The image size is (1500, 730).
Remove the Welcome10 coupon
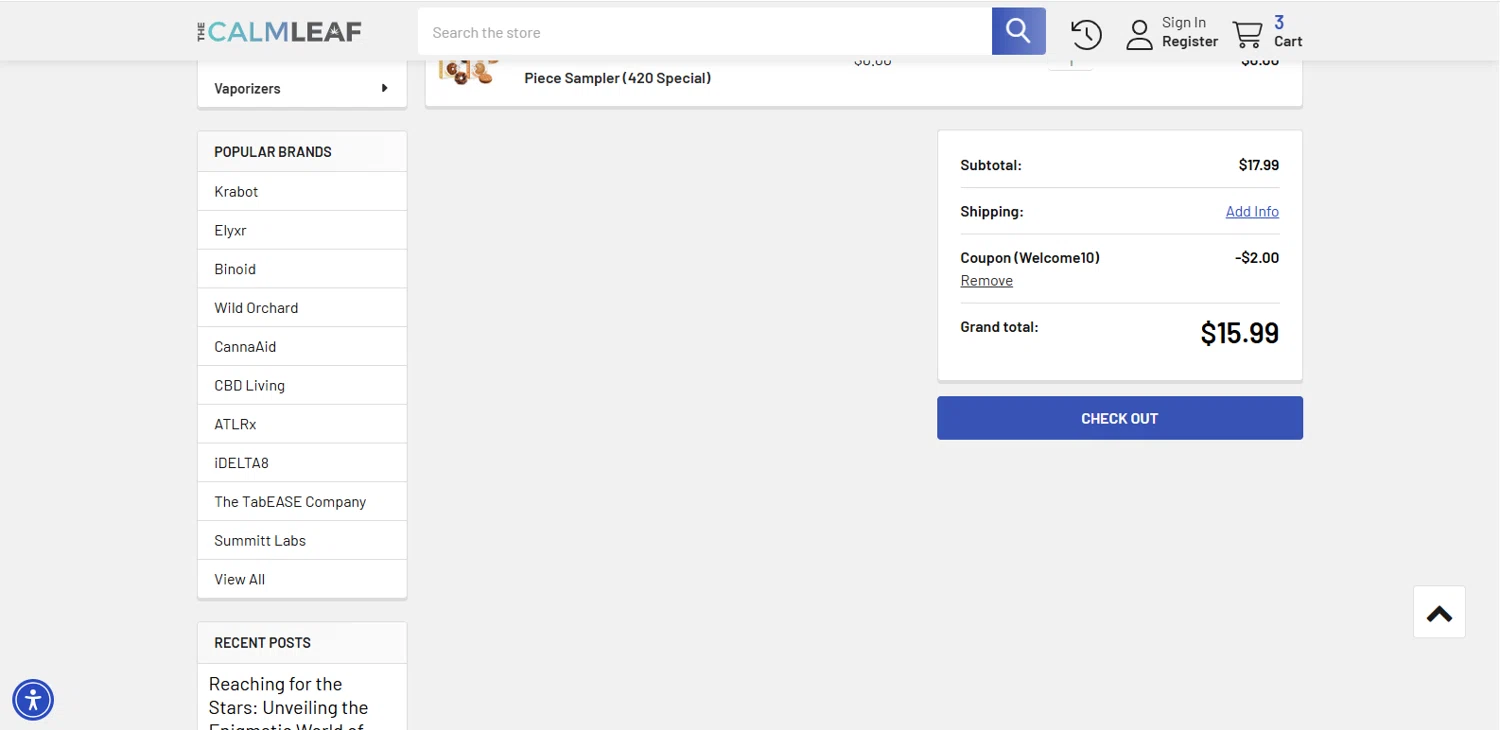[x=987, y=280]
